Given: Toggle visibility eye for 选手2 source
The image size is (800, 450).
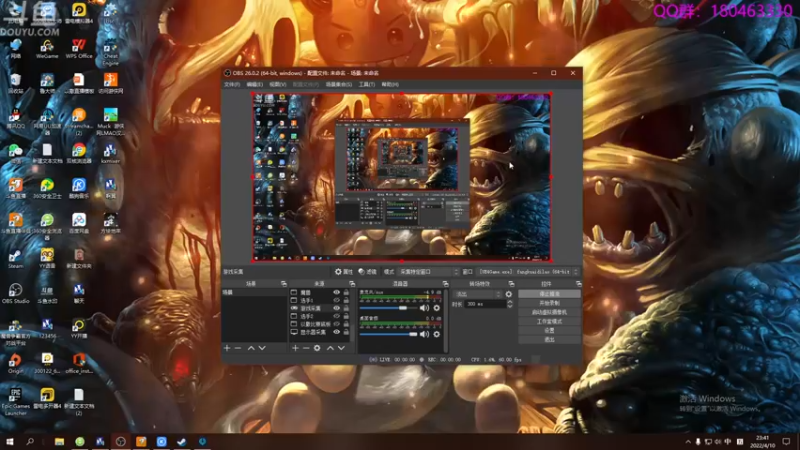Looking at the screenshot, I should tap(336, 316).
